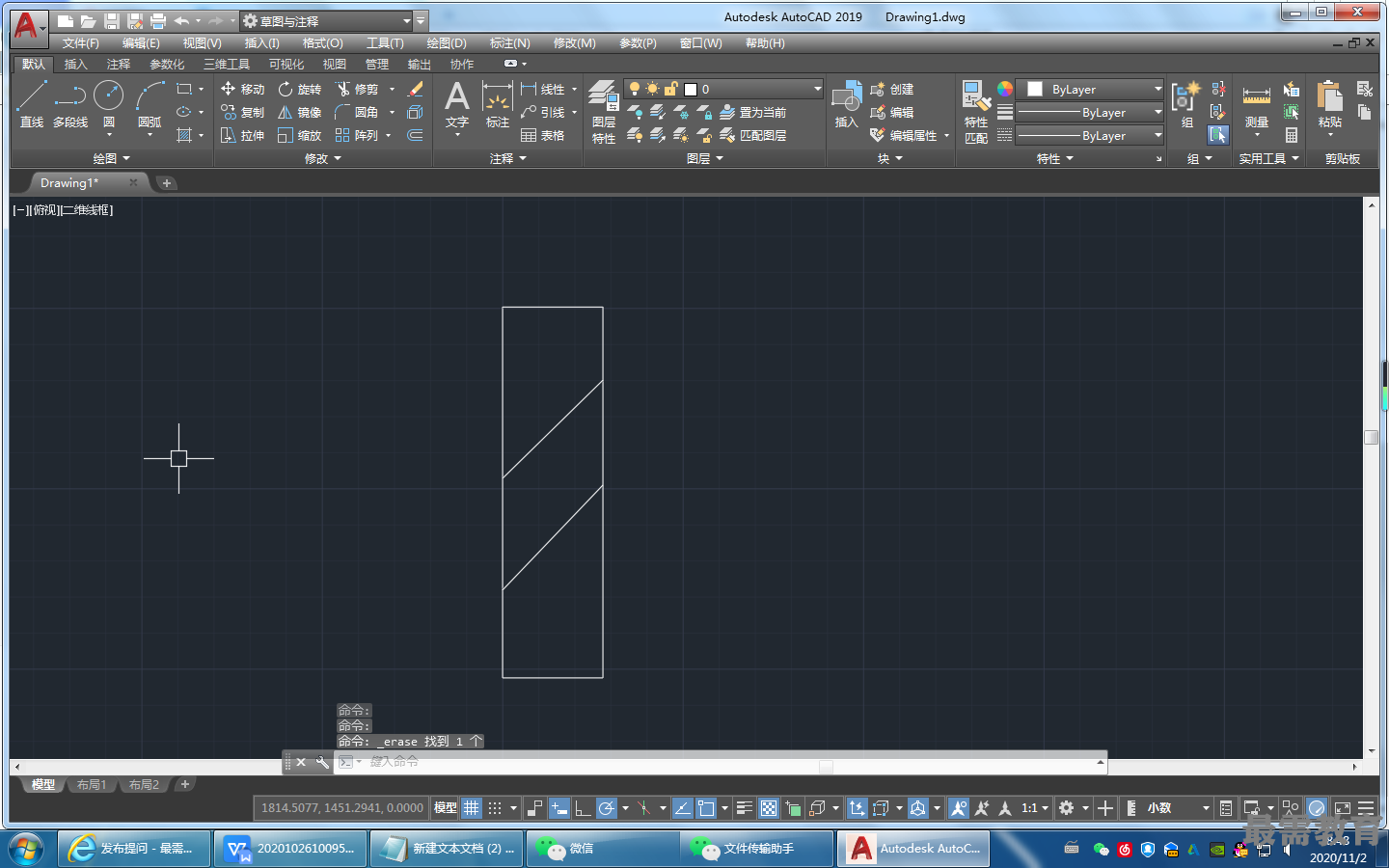Activate the 修剪 trim tool
This screenshot has height=868, width=1389.
(357, 89)
